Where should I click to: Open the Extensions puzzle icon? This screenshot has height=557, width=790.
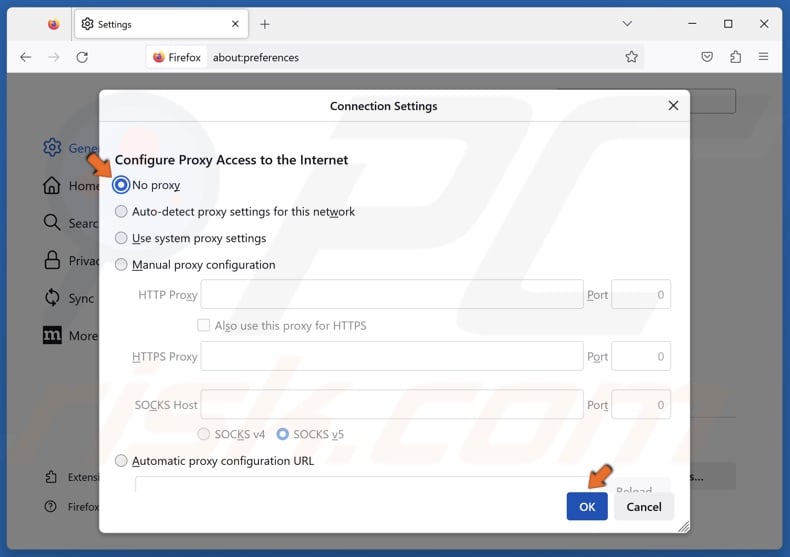tap(736, 57)
